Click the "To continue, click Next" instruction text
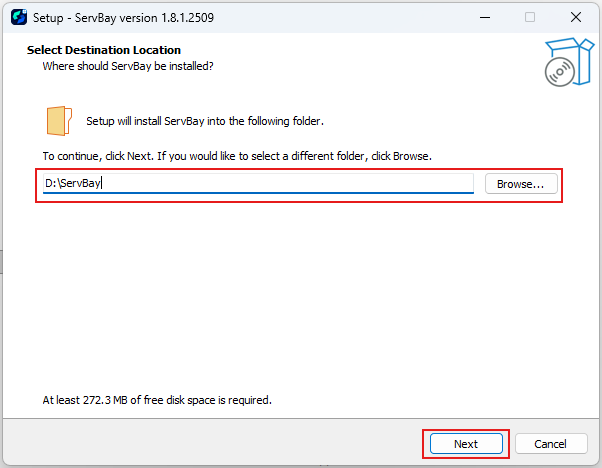 point(236,157)
